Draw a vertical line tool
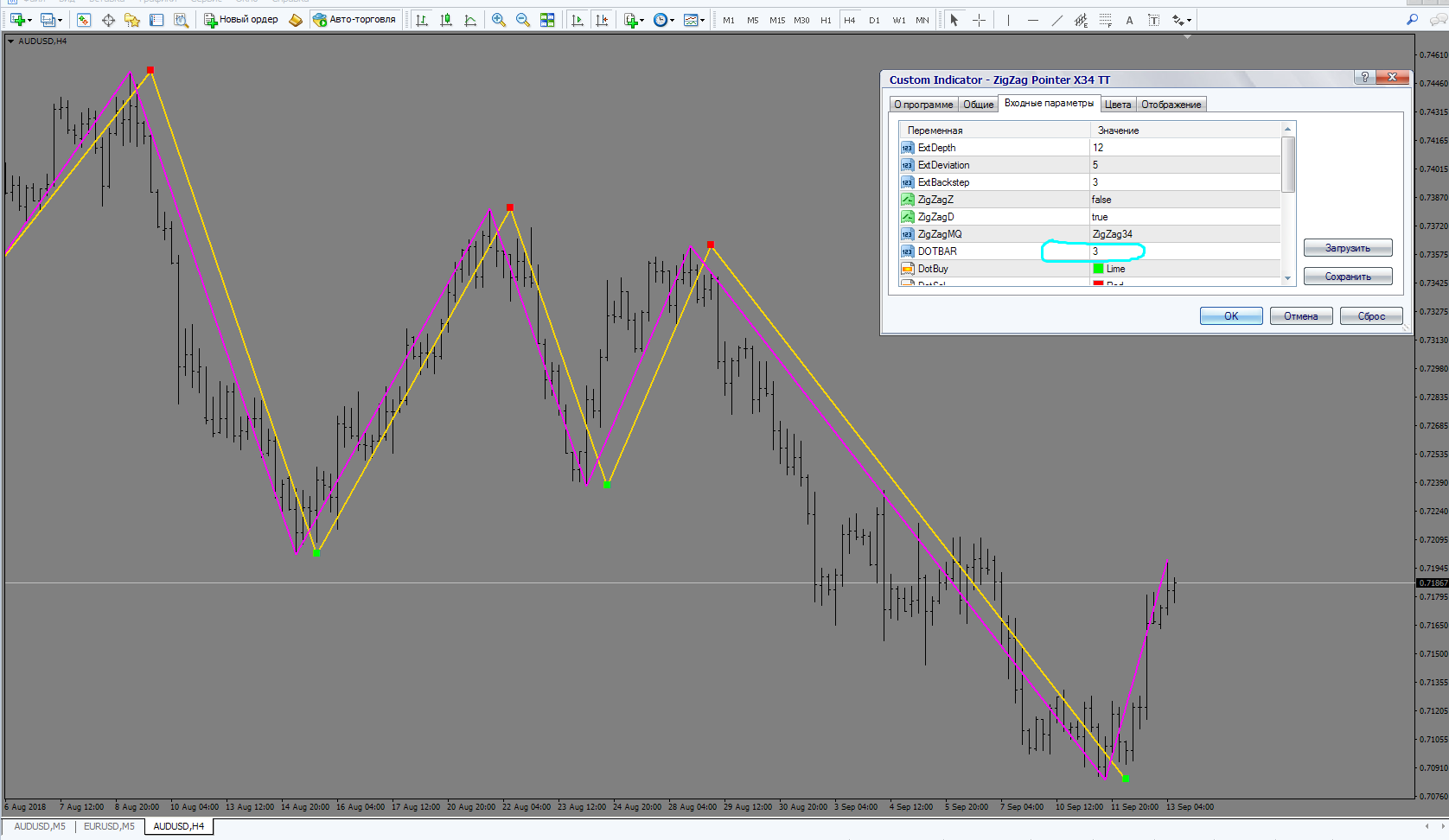1449x840 pixels. tap(1008, 20)
